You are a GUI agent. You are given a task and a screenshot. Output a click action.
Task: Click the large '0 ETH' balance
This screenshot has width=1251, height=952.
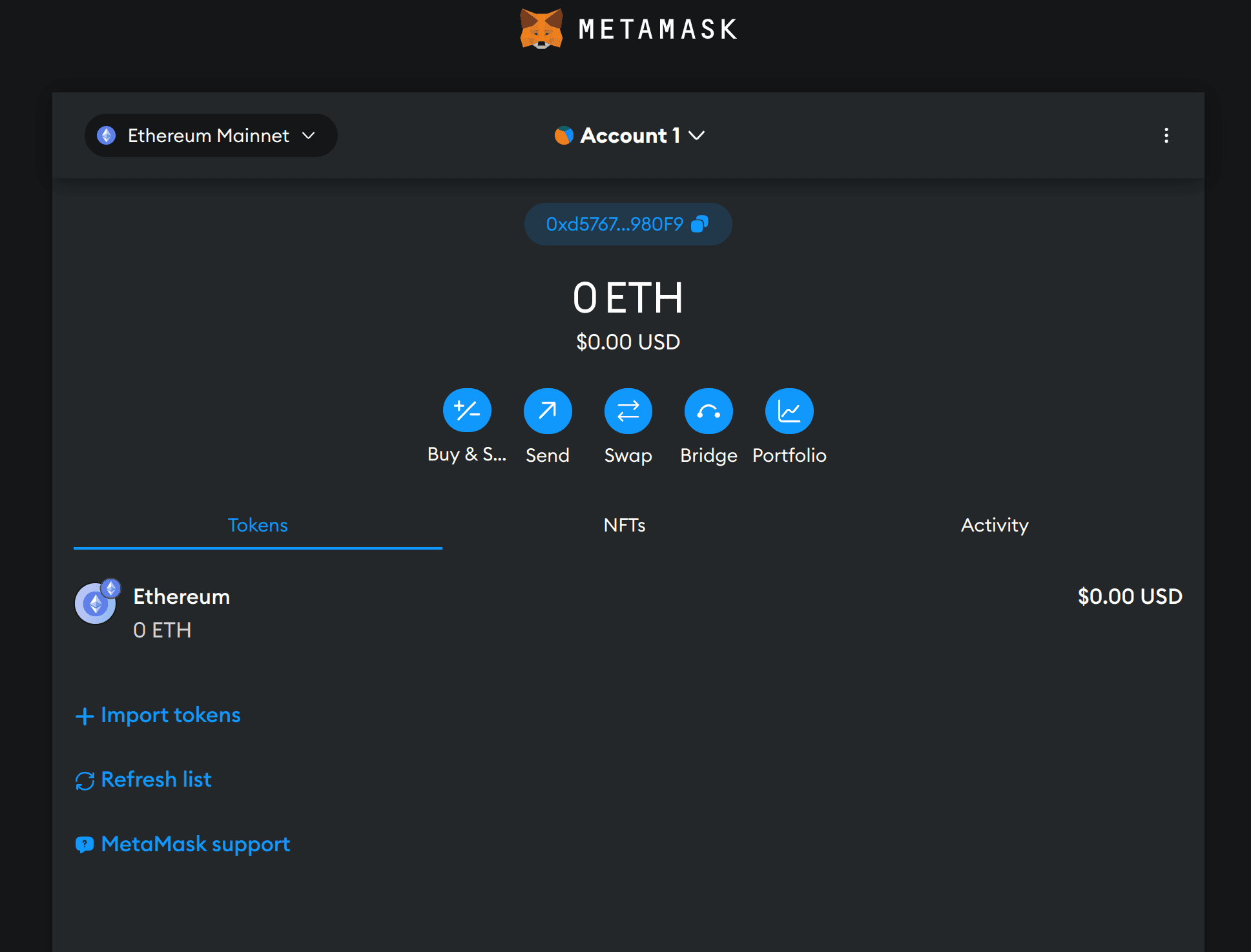[x=628, y=298]
